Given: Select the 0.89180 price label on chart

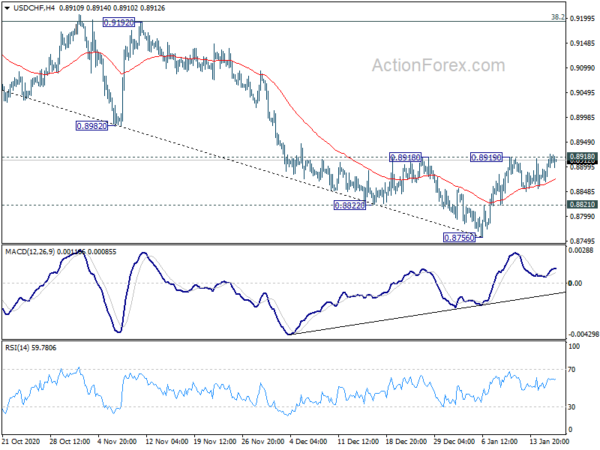Looking at the screenshot, I should (x=405, y=157).
